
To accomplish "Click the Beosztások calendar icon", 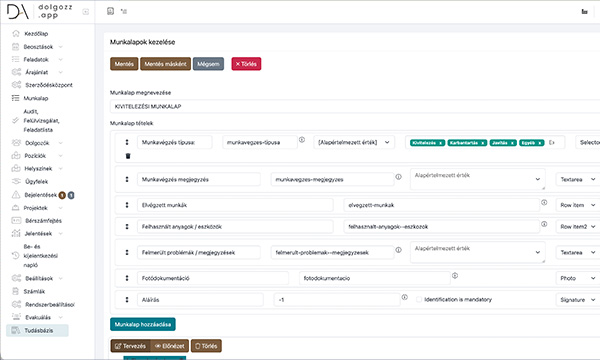I will point(15,47).
